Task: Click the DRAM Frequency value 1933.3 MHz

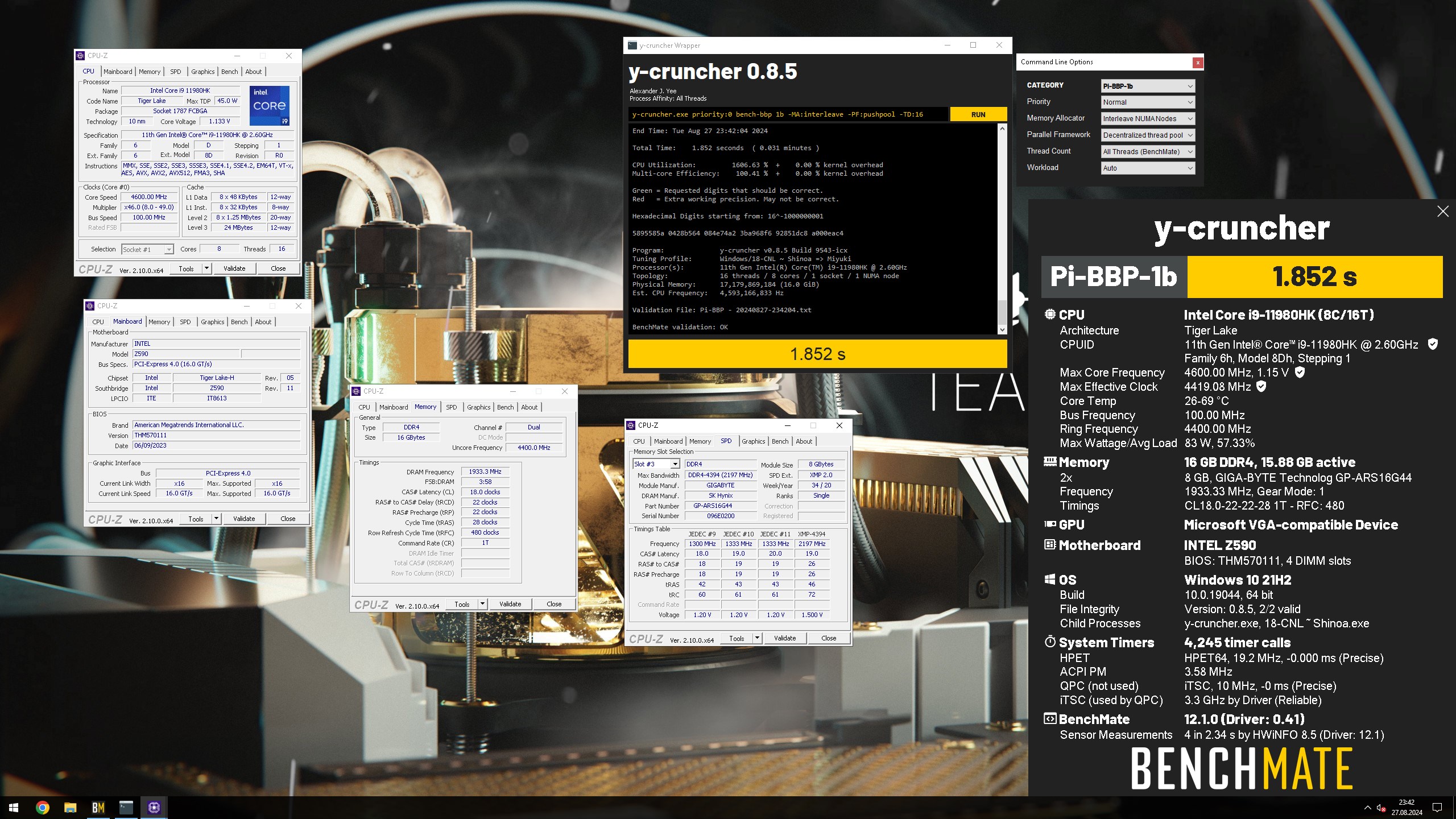Action: coord(485,472)
